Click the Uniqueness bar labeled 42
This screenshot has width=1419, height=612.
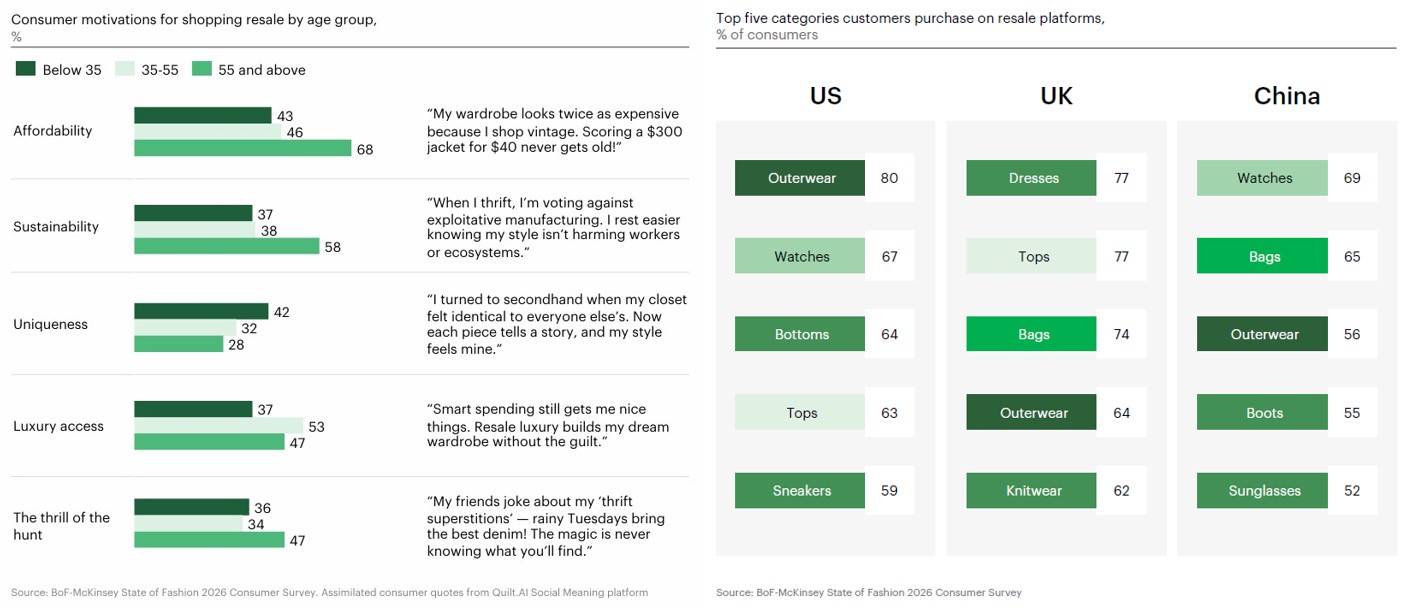tap(201, 311)
